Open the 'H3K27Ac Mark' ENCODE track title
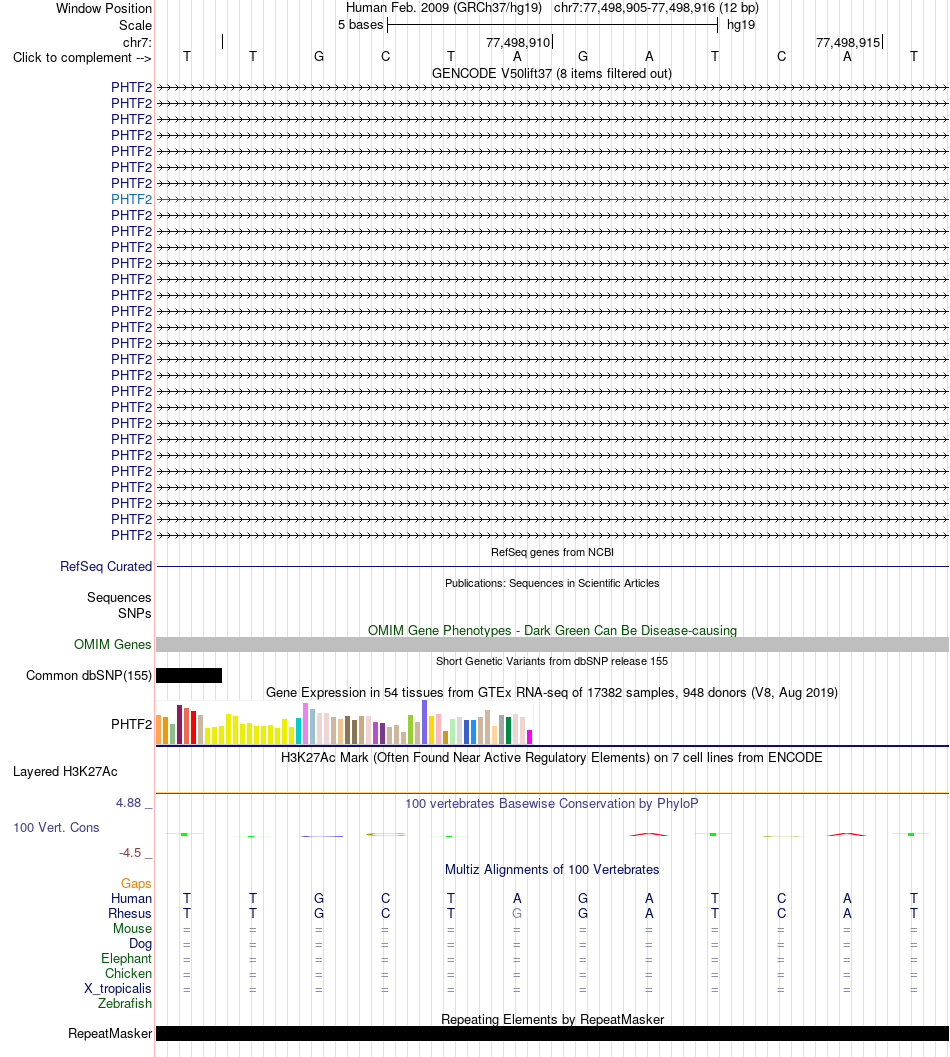 click(x=552, y=758)
